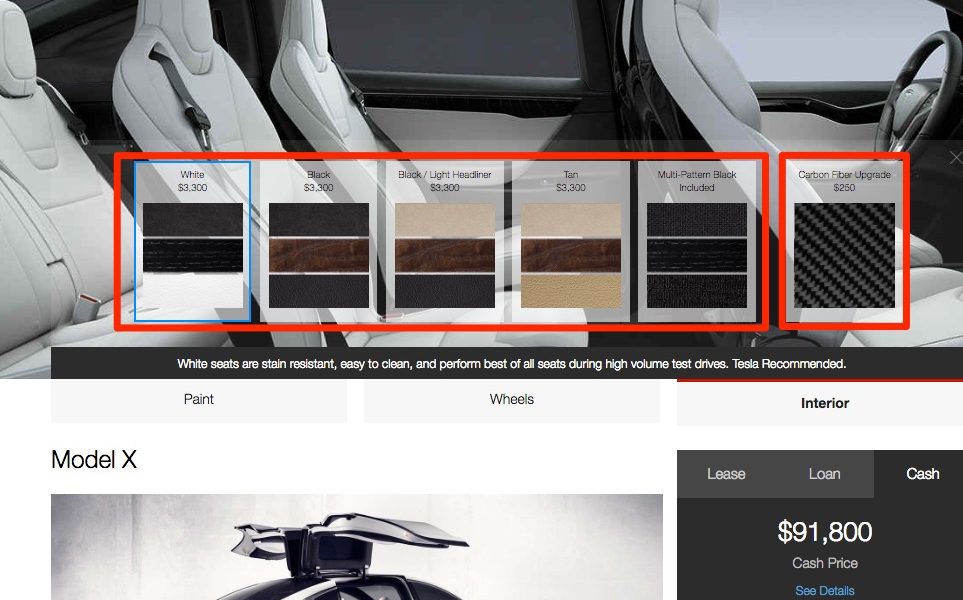Select the Tan interior swatch

[x=571, y=241]
